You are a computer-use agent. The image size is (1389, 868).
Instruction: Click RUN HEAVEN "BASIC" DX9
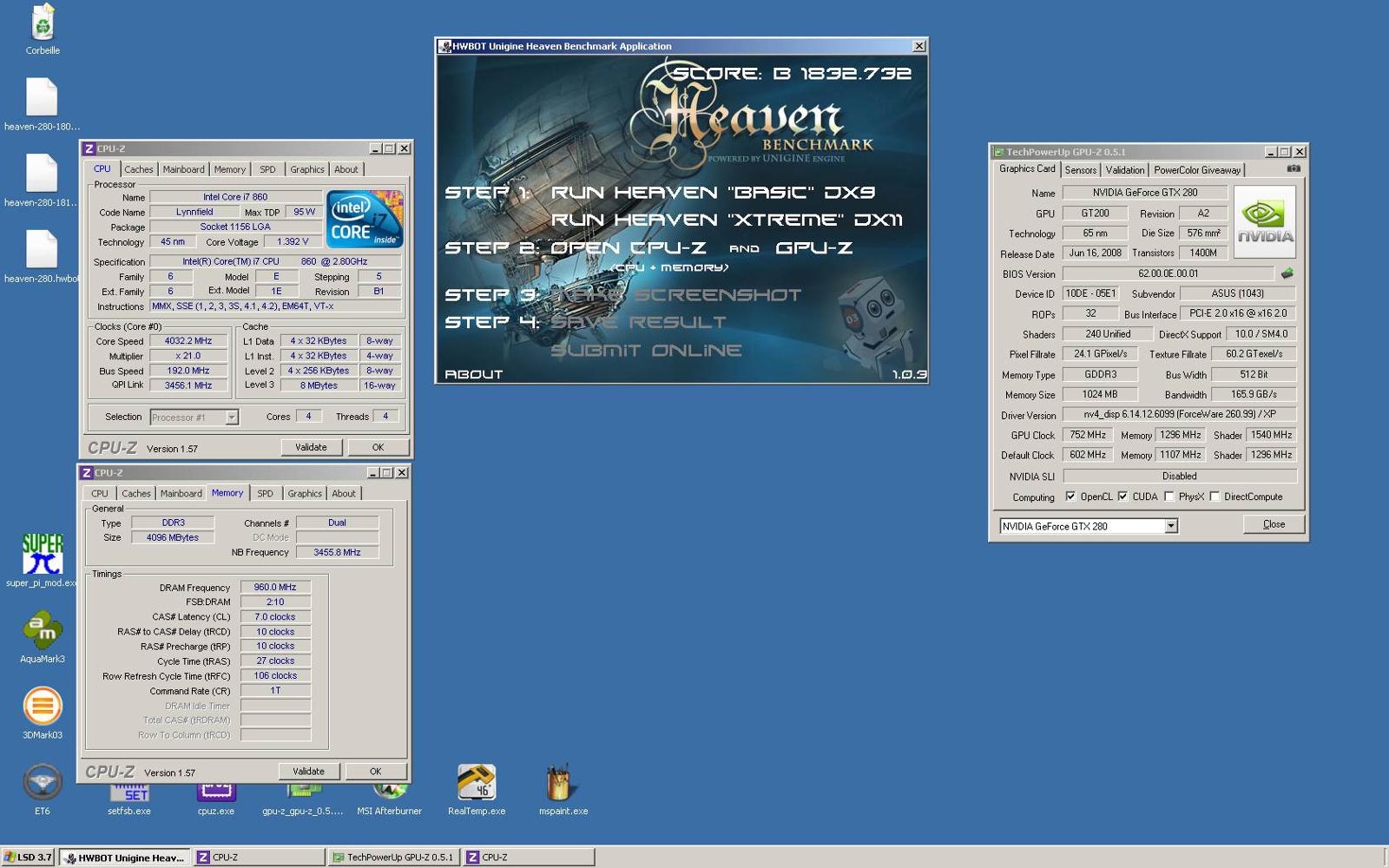[713, 193]
